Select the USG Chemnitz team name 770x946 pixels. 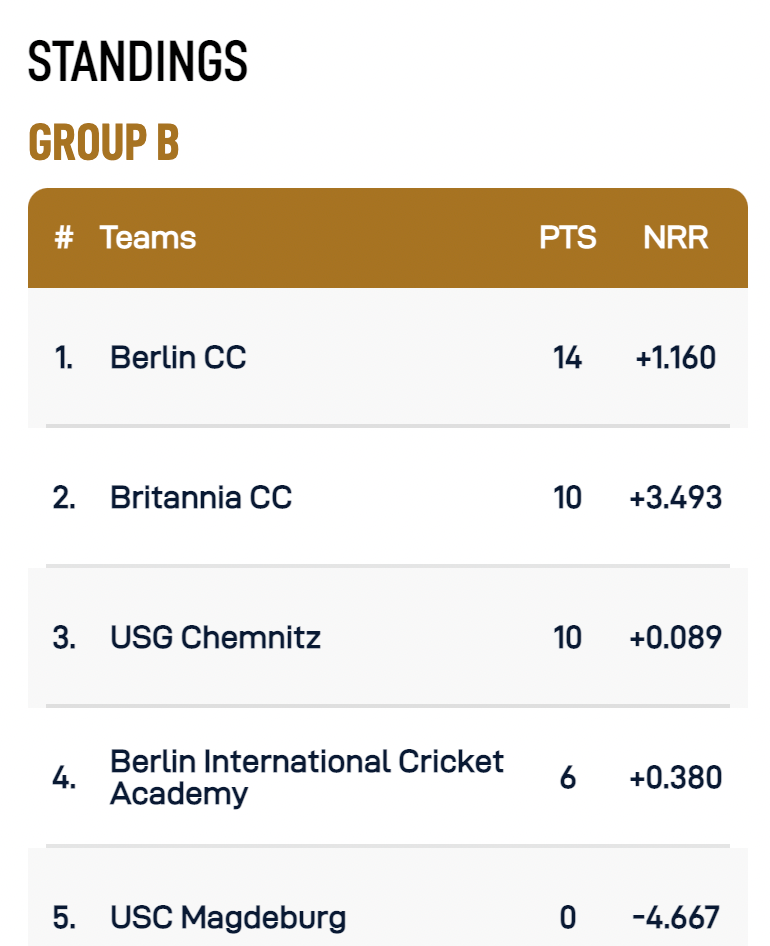click(x=215, y=637)
